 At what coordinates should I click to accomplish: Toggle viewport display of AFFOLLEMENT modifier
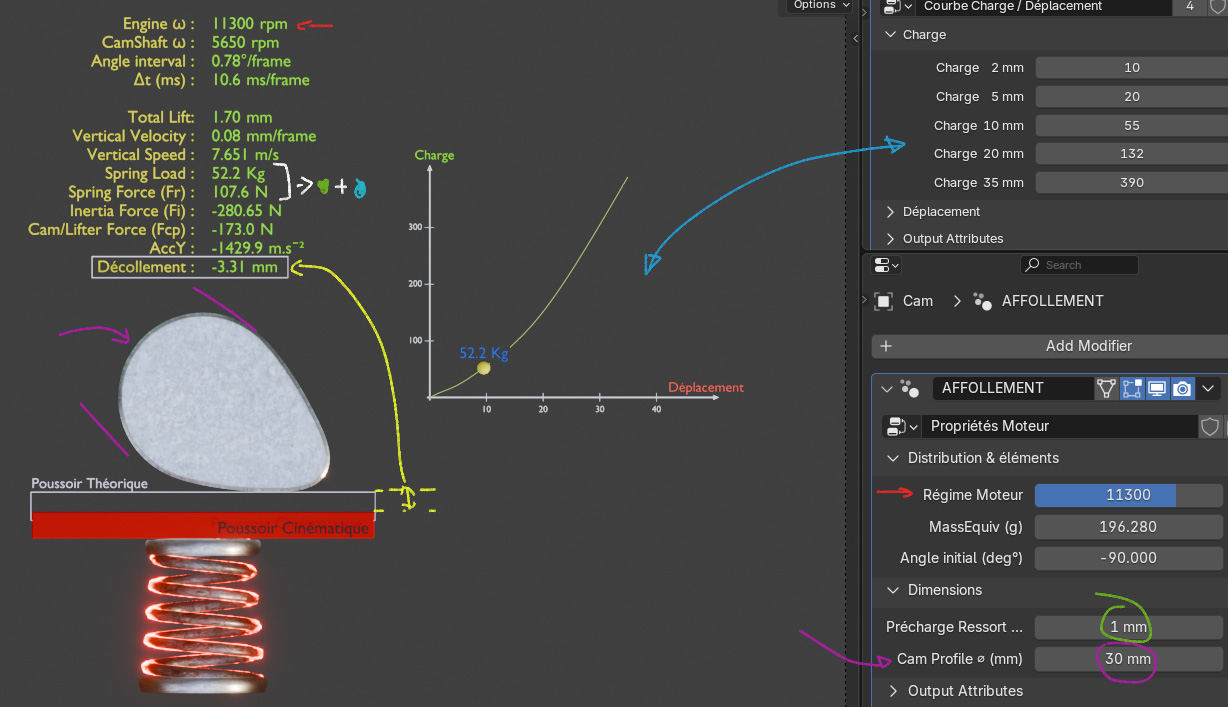click(x=1157, y=388)
